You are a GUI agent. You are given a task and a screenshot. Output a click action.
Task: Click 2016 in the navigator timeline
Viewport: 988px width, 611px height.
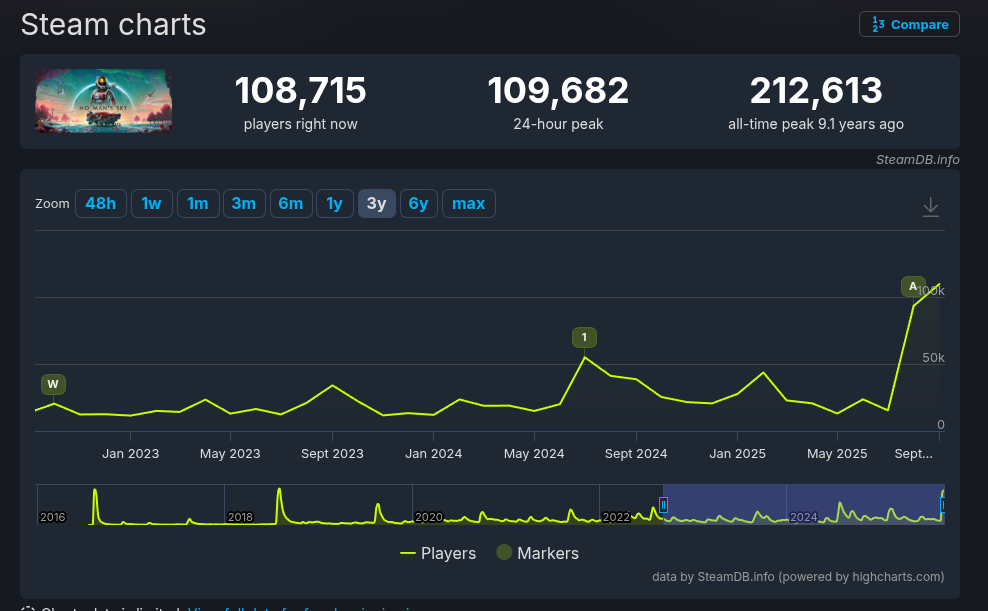[x=52, y=517]
